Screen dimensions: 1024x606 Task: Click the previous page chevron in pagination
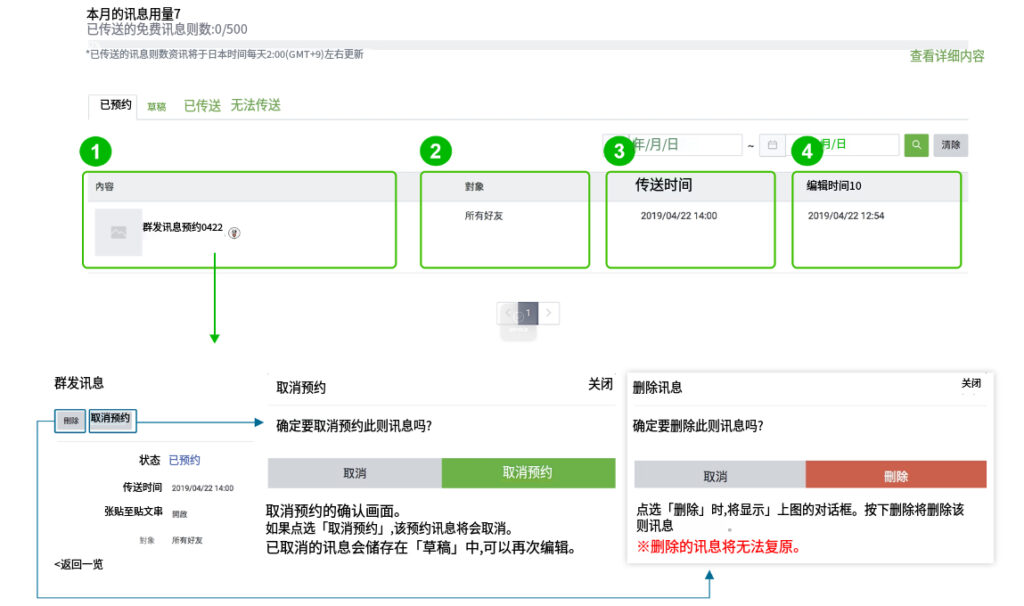[508, 312]
